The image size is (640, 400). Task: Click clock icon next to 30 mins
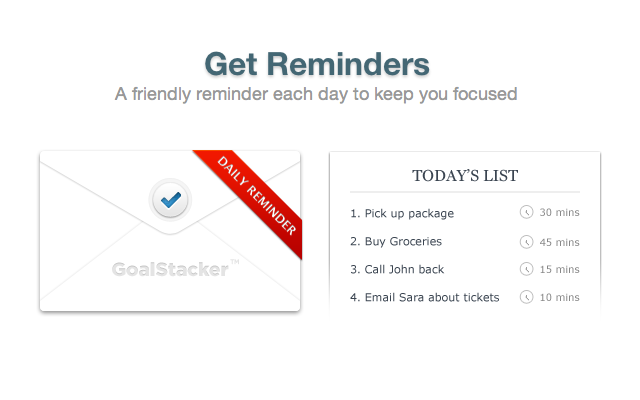(x=526, y=213)
